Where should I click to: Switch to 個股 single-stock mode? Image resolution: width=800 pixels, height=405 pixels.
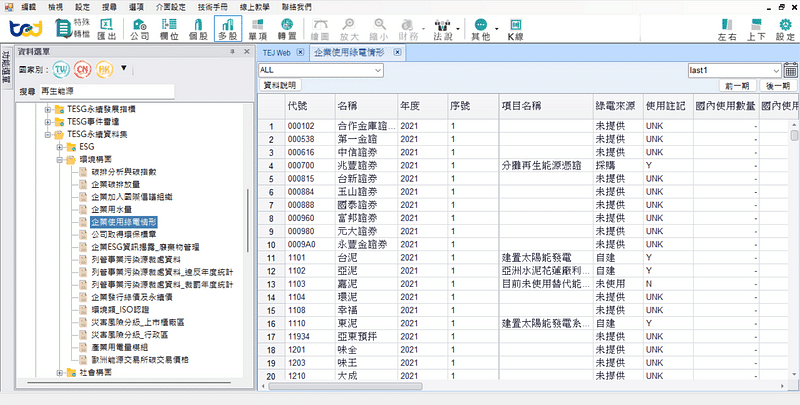(x=198, y=29)
